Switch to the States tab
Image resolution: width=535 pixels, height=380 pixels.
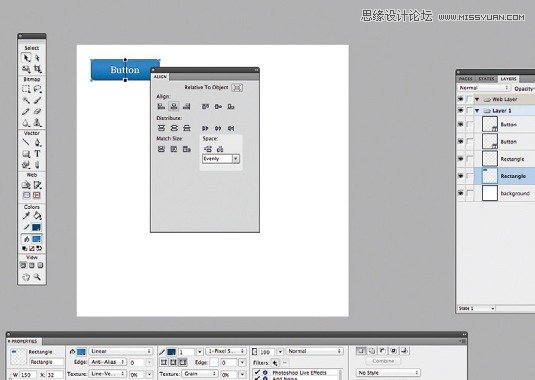486,79
